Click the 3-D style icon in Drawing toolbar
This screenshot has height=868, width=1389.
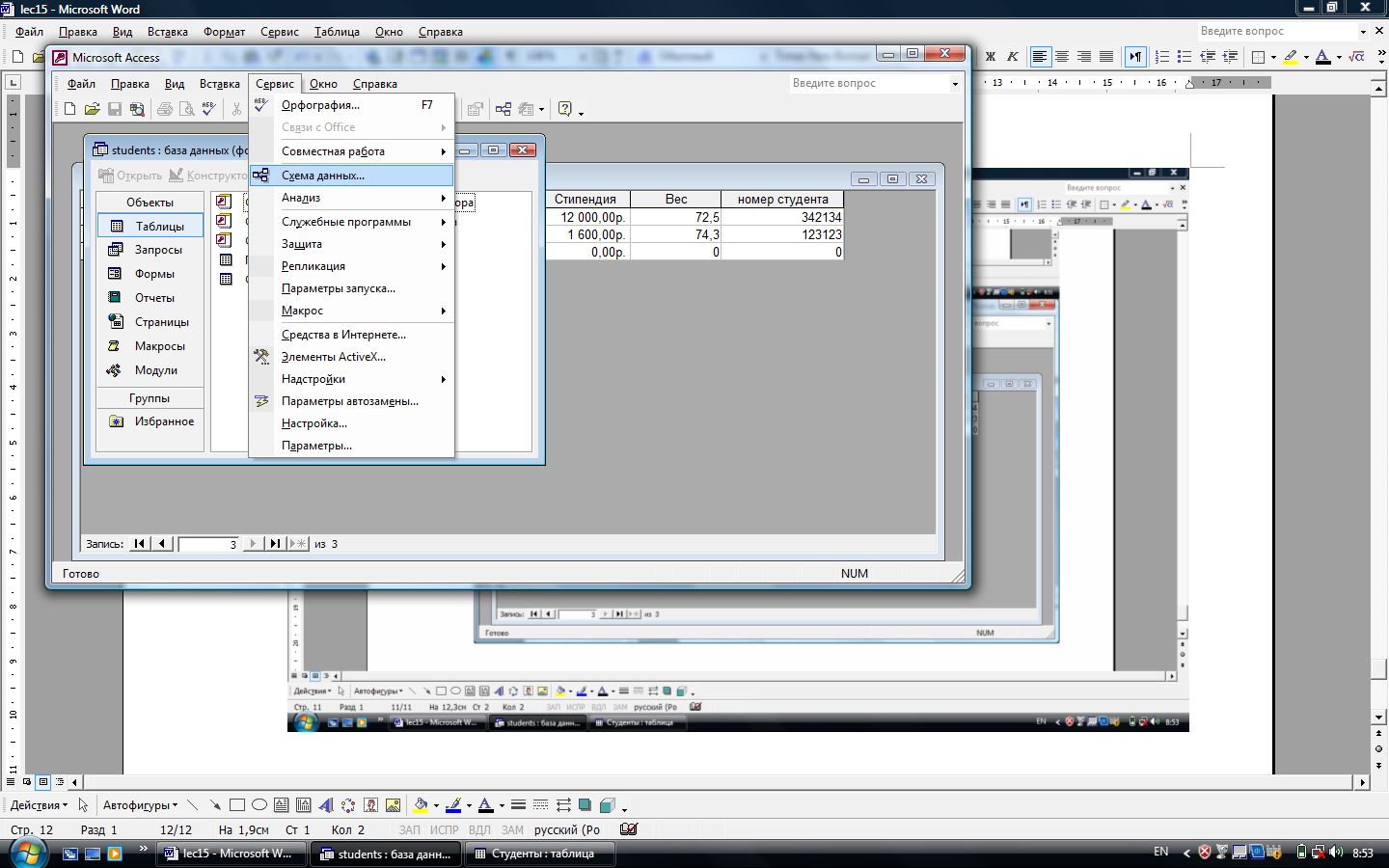[x=607, y=804]
